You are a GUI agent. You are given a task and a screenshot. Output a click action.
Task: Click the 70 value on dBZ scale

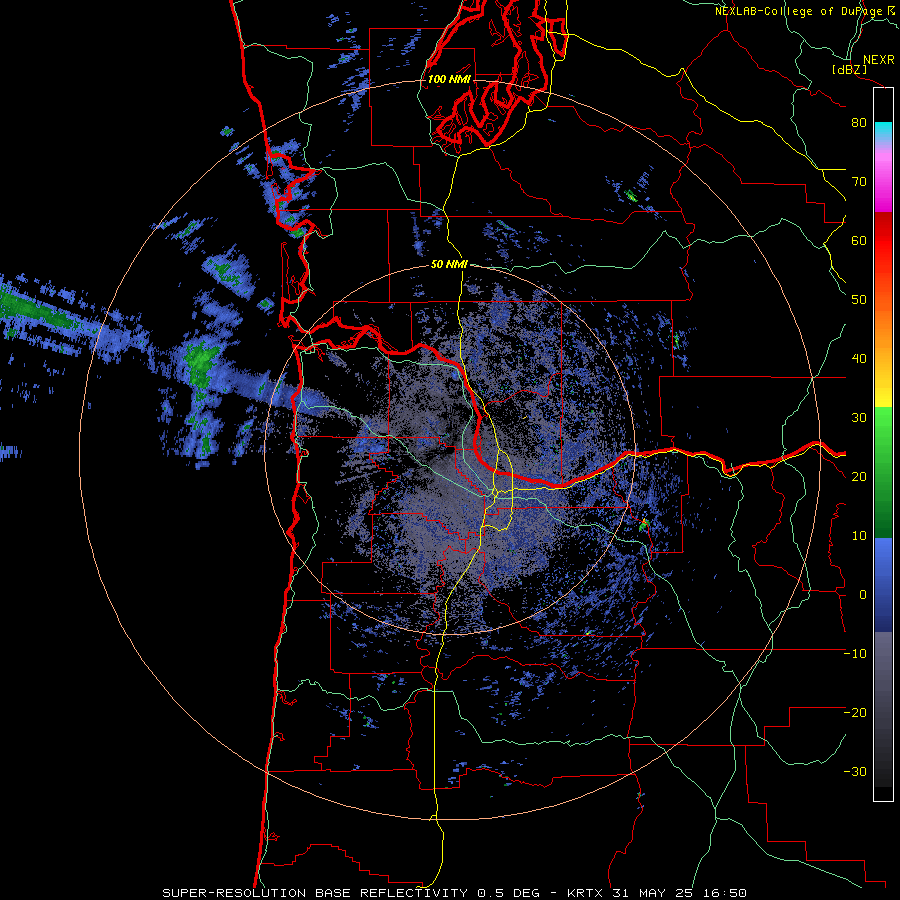click(859, 182)
